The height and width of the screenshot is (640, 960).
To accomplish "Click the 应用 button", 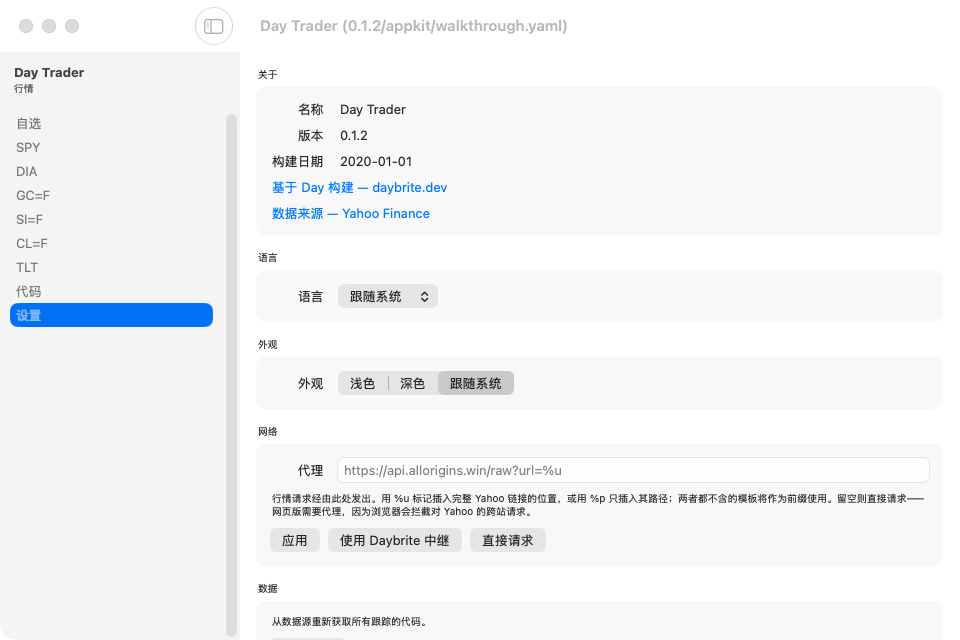I will [x=294, y=540].
